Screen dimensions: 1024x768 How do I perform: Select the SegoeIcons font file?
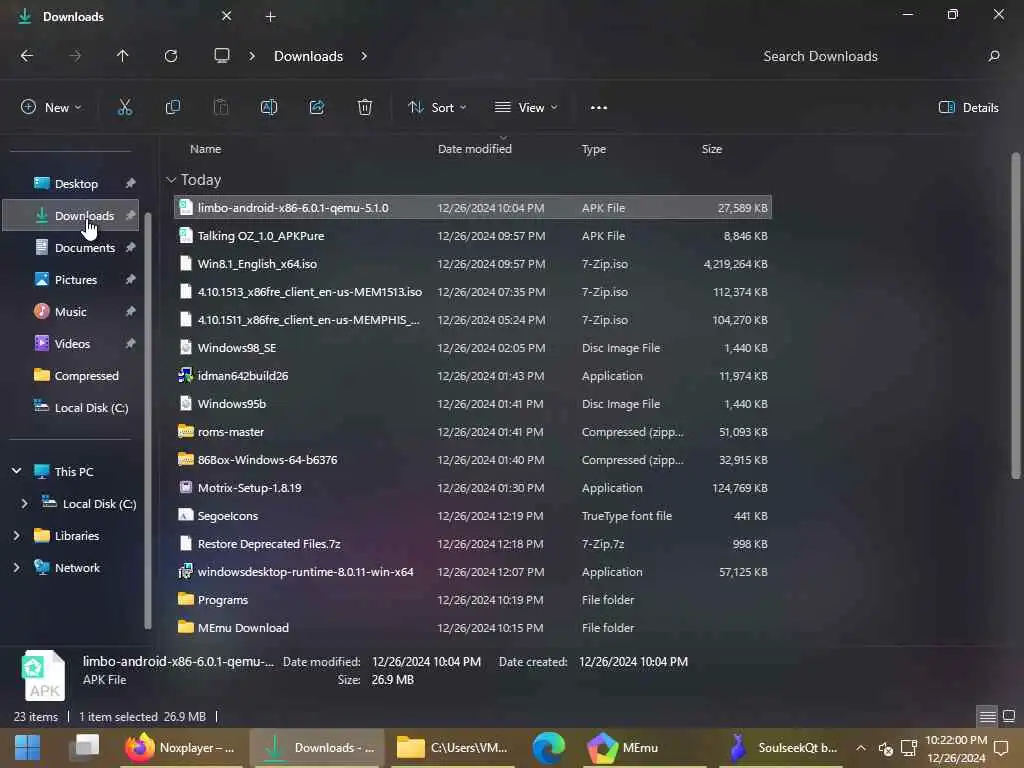pyautogui.click(x=473, y=516)
